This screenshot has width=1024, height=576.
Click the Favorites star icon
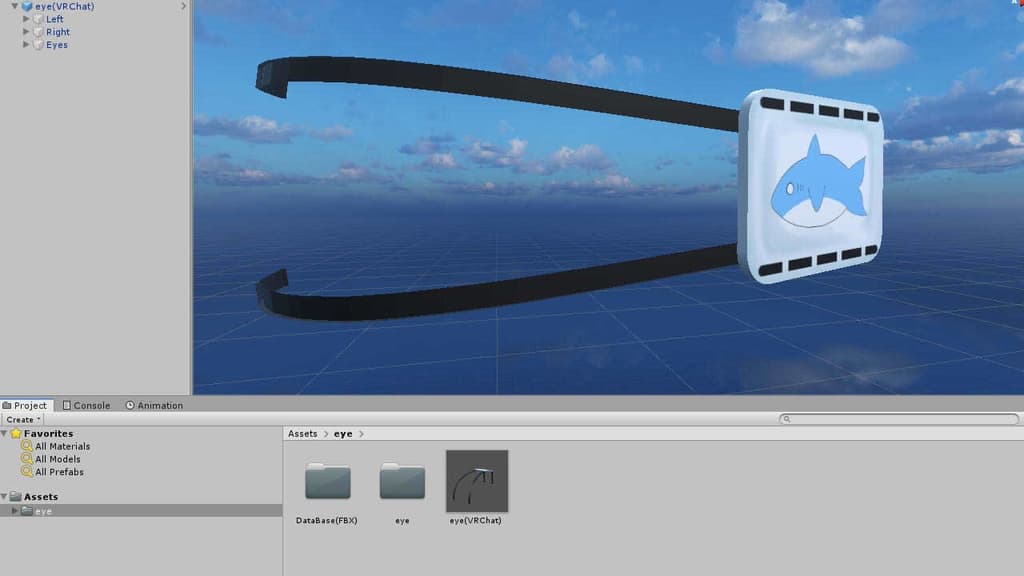coord(16,434)
